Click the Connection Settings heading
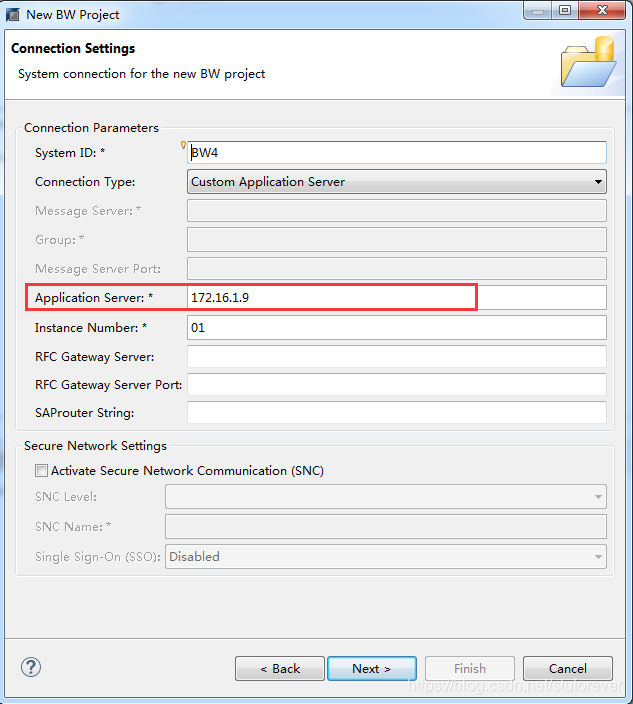Image resolution: width=633 pixels, height=704 pixels. [73, 48]
